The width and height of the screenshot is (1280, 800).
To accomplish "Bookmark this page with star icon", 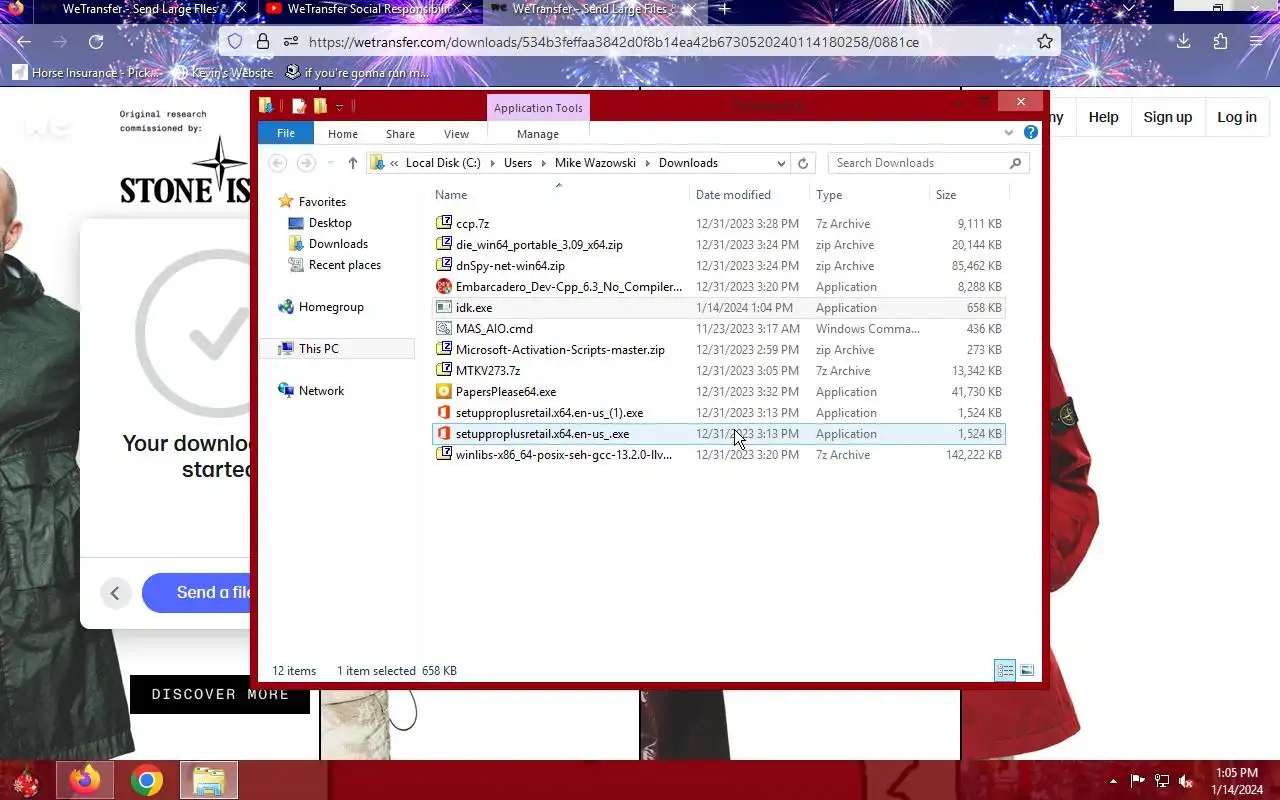I will (x=1044, y=41).
